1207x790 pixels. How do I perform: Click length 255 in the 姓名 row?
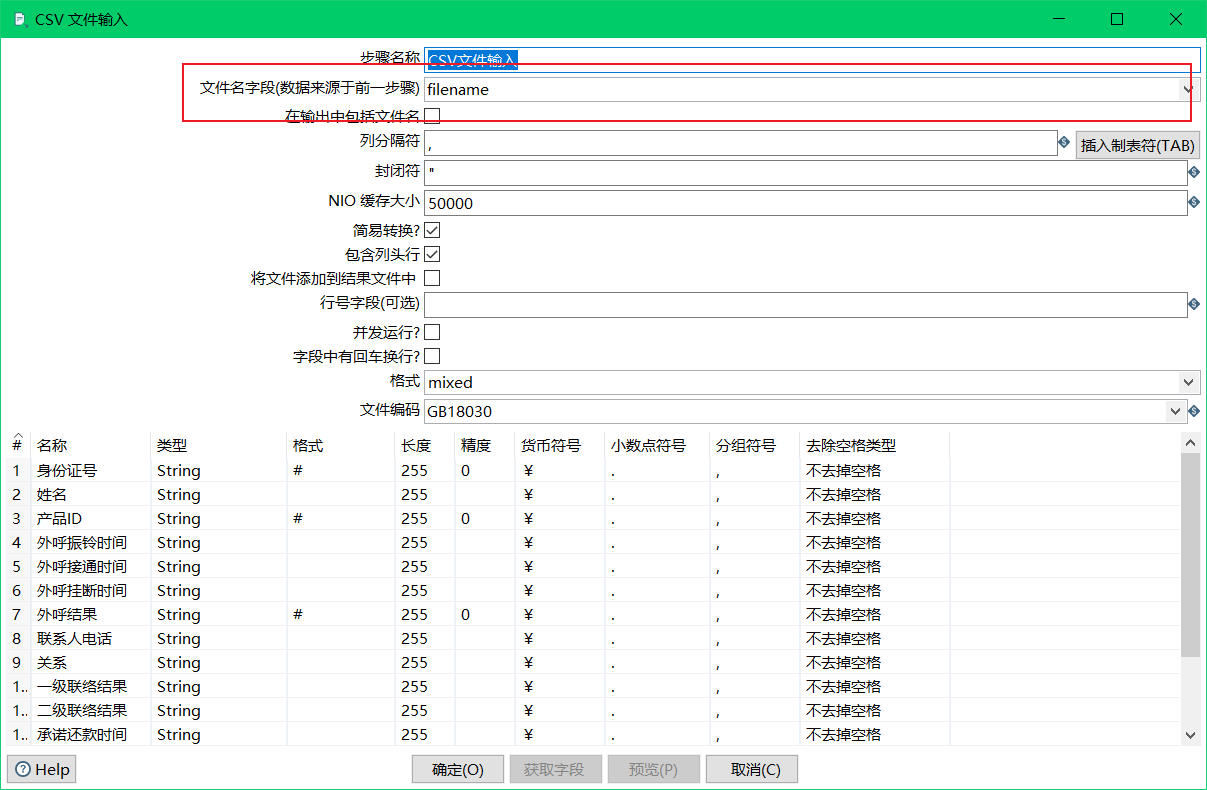(425, 494)
